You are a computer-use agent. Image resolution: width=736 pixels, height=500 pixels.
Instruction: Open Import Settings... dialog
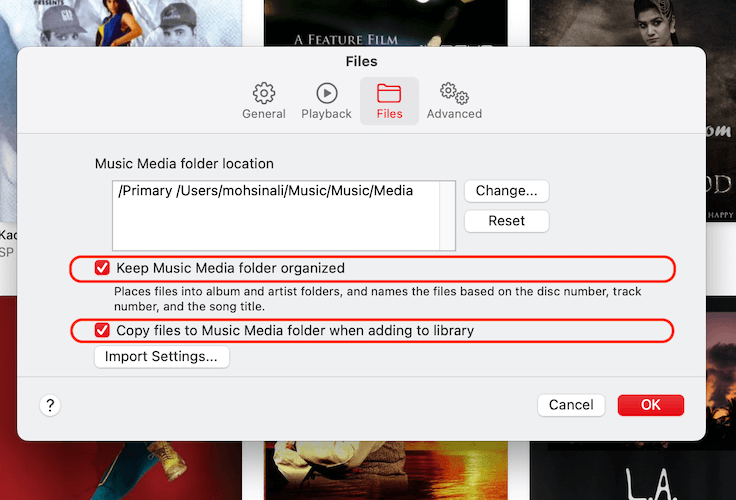point(162,357)
